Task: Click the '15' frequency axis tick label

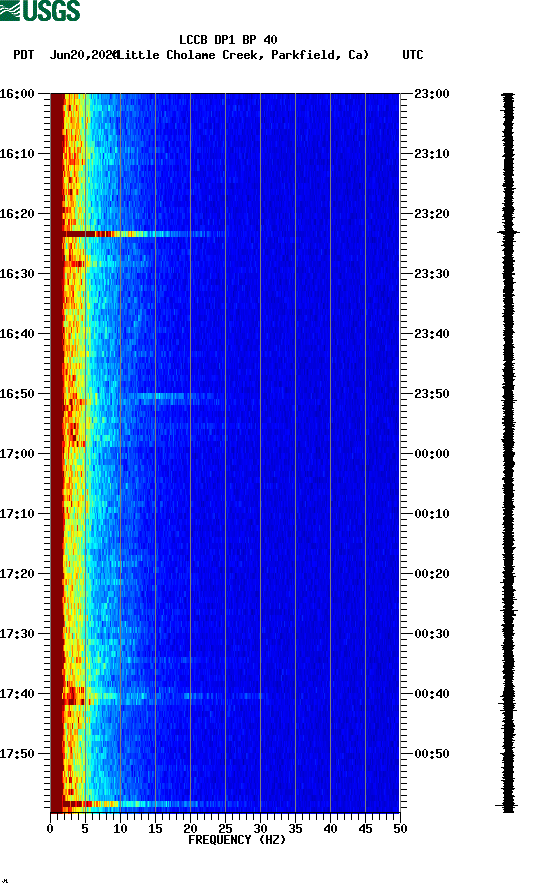Action: click(155, 829)
